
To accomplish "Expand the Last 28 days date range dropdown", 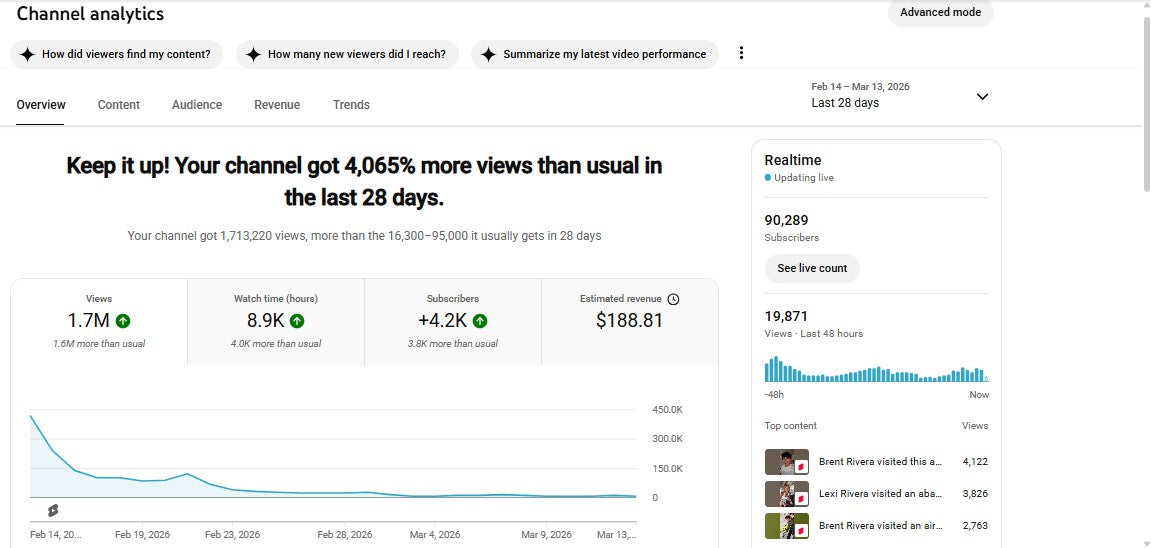I will pos(982,96).
